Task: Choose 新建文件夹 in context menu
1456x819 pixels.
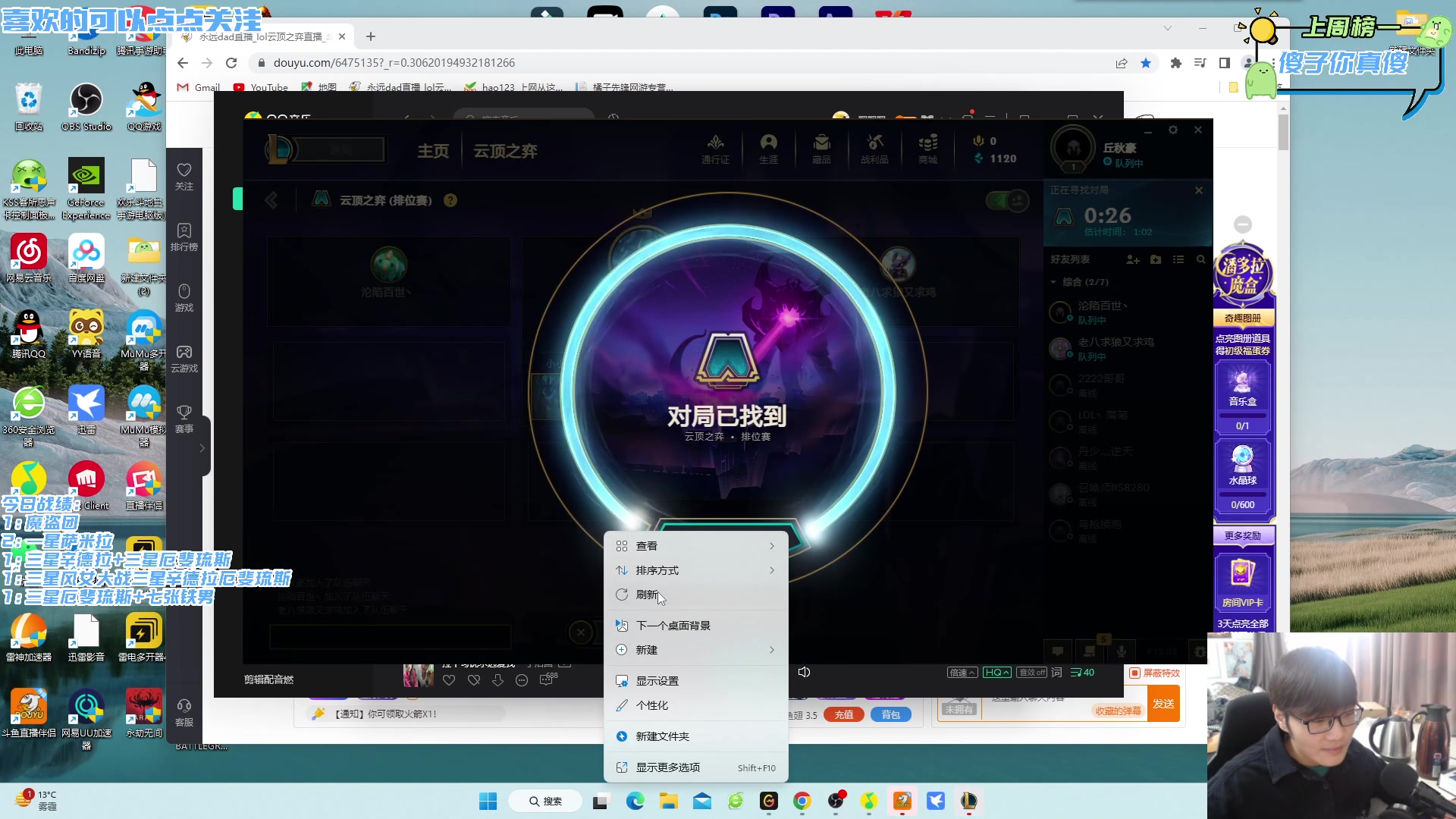Action: (695, 736)
